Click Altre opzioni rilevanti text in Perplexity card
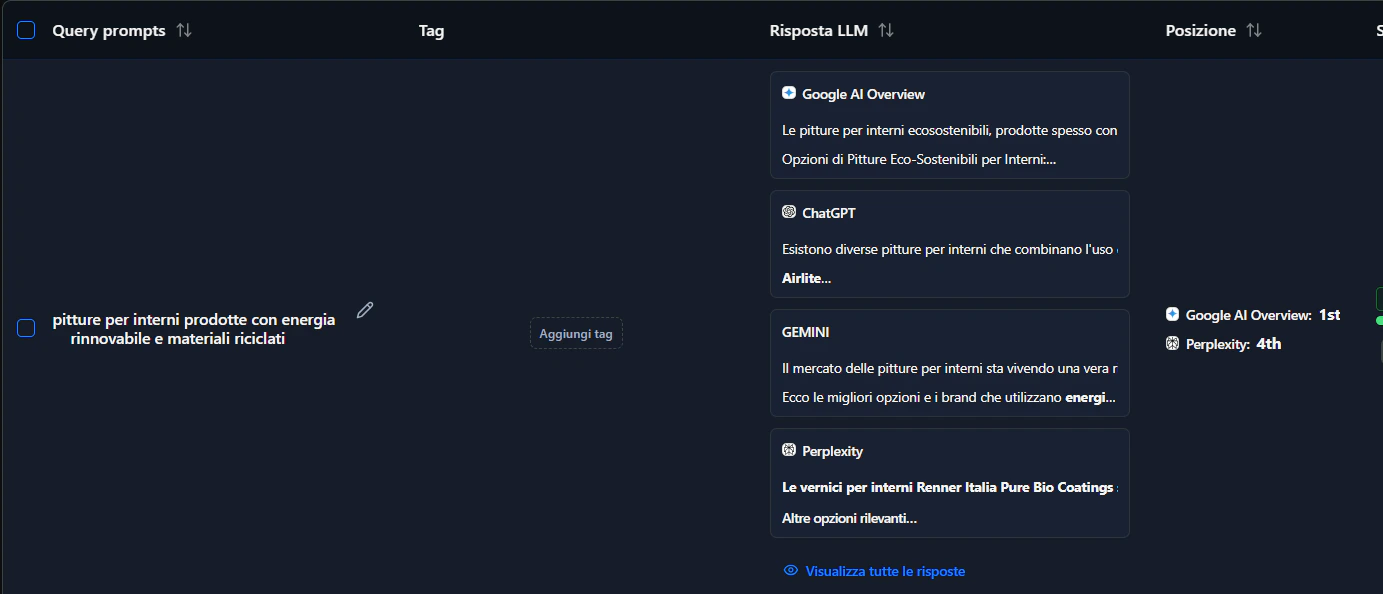The image size is (1383, 594). [x=849, y=518]
